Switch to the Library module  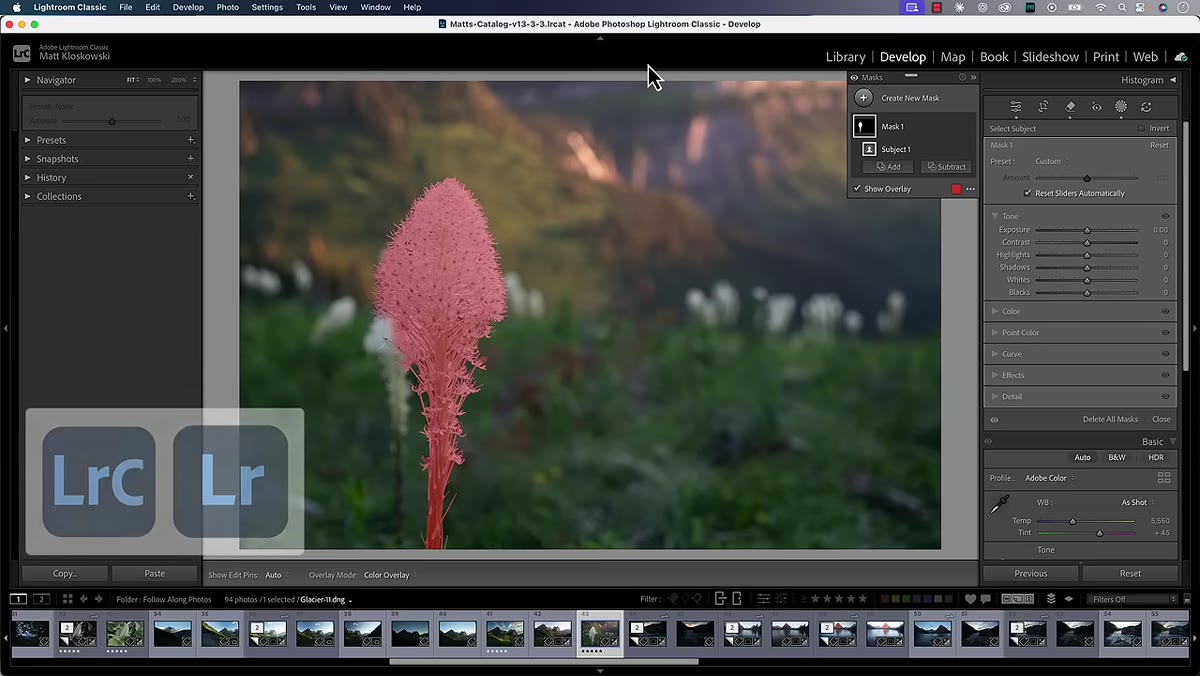tap(845, 57)
